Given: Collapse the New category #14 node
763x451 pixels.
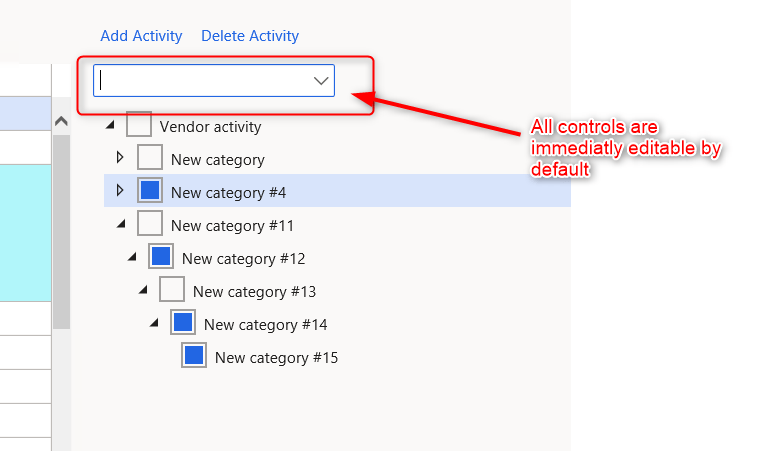Looking at the screenshot, I should point(154,324).
